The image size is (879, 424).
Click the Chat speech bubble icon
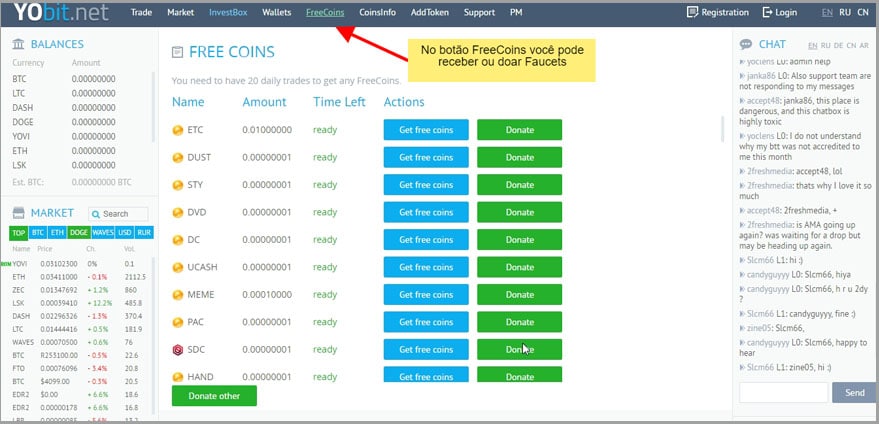pos(746,44)
